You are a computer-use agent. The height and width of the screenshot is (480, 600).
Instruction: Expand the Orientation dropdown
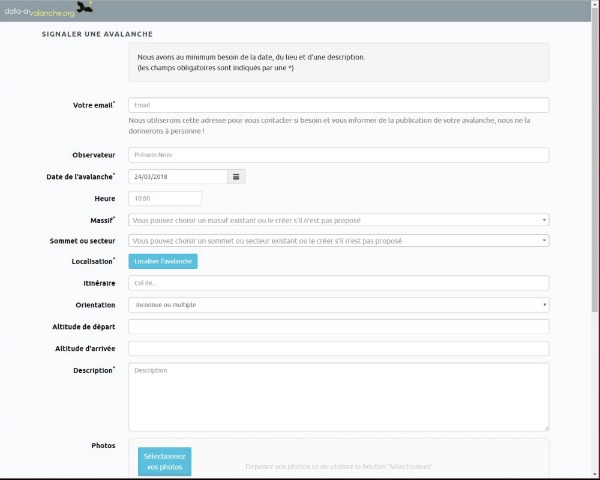pos(339,305)
